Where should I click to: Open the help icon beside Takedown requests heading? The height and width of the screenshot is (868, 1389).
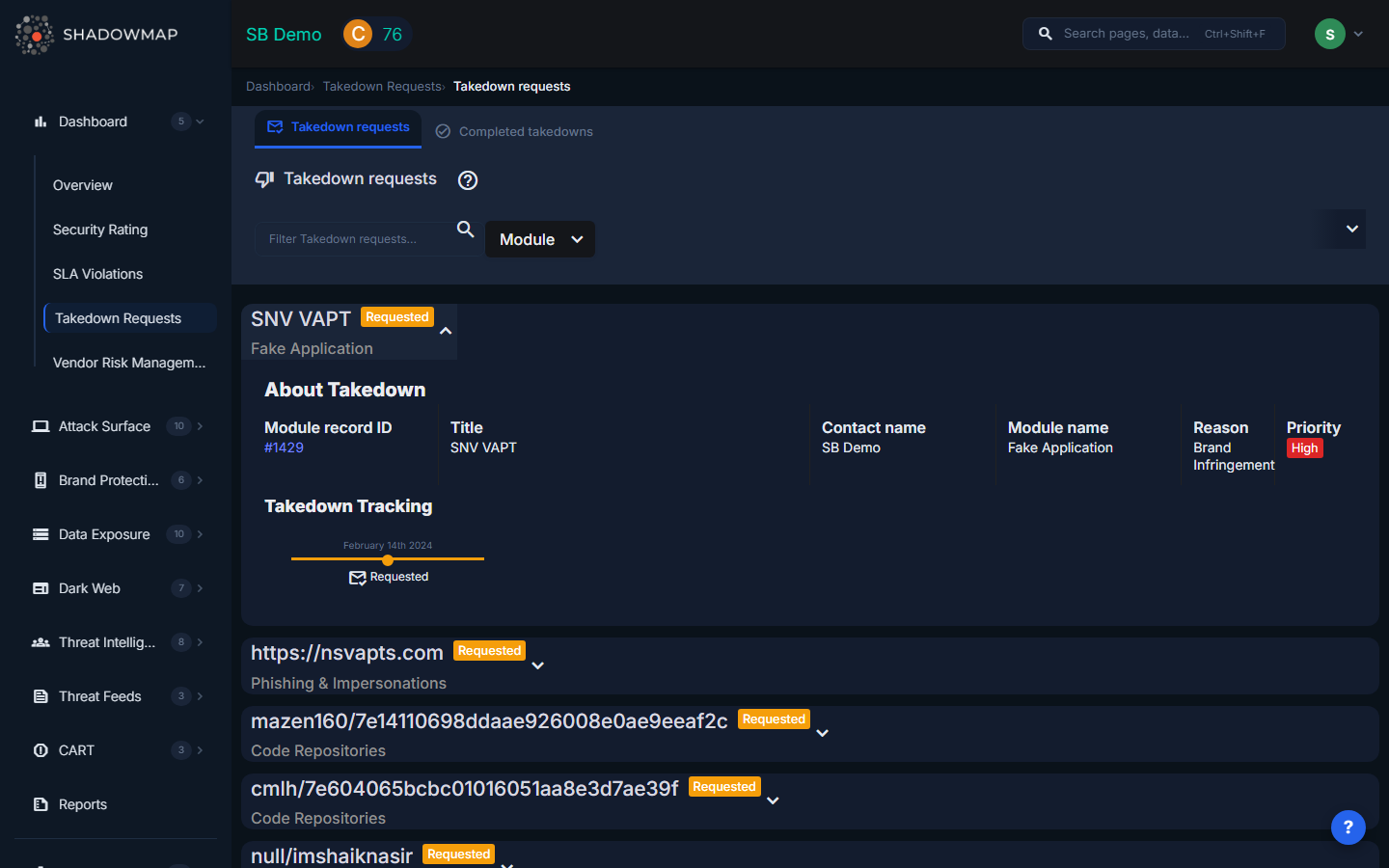[x=468, y=180]
